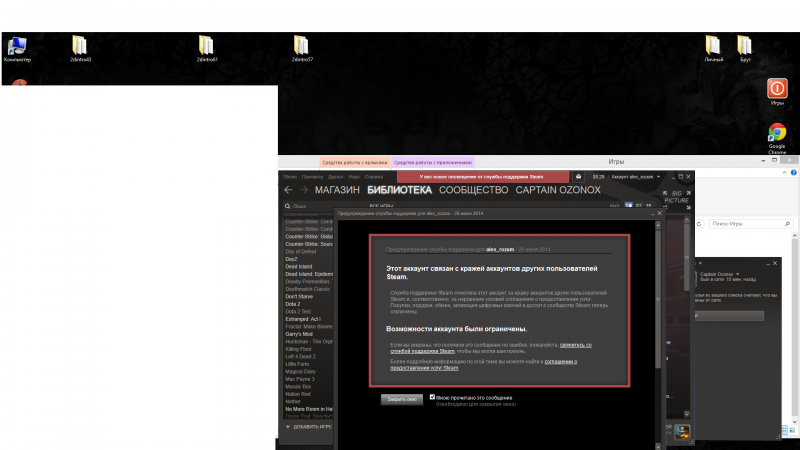The width and height of the screenshot is (800, 450).
Task: Click the library search magnifier icon
Action: tap(287, 206)
